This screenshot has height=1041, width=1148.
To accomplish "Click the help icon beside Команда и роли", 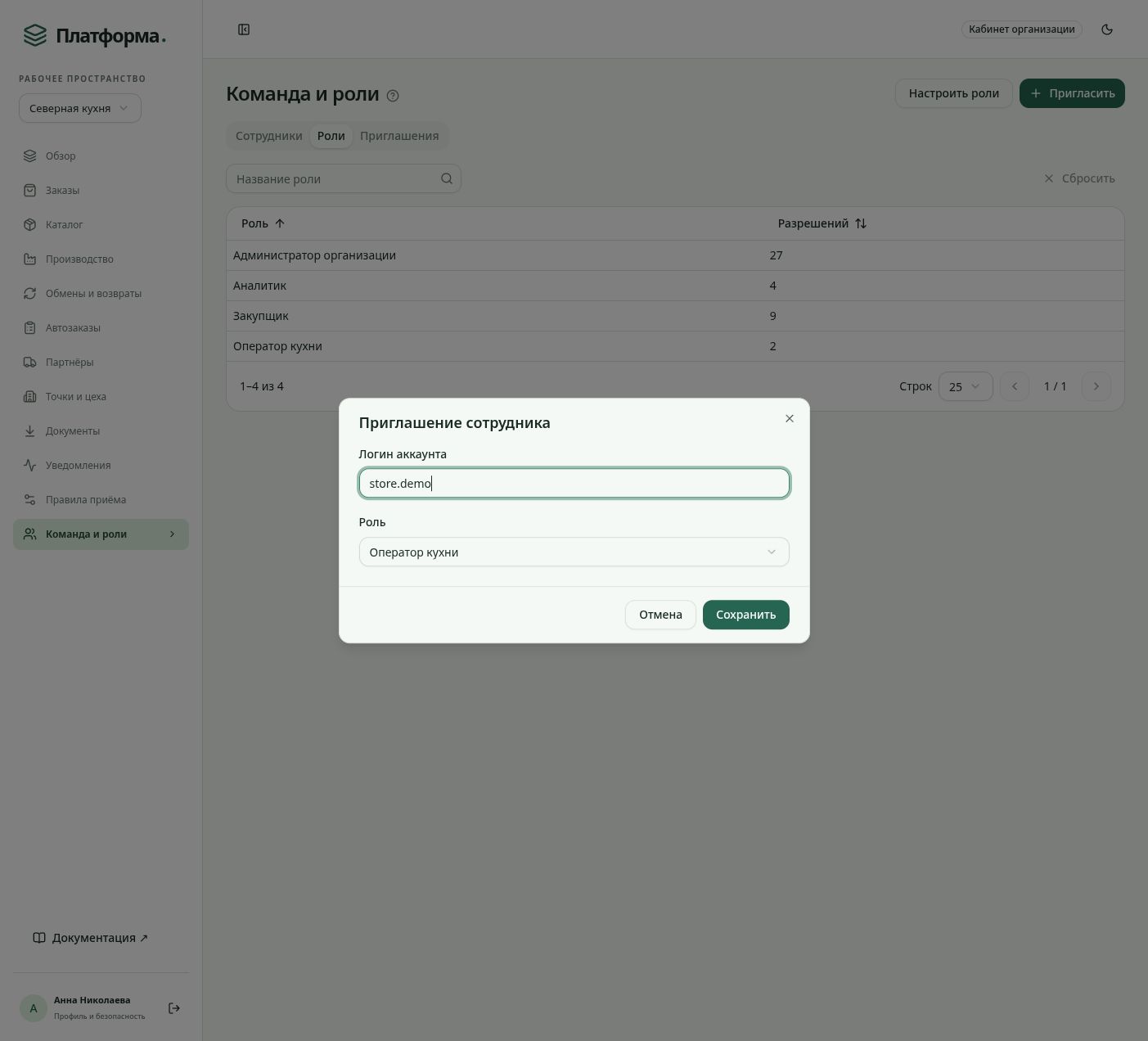I will pos(393,96).
